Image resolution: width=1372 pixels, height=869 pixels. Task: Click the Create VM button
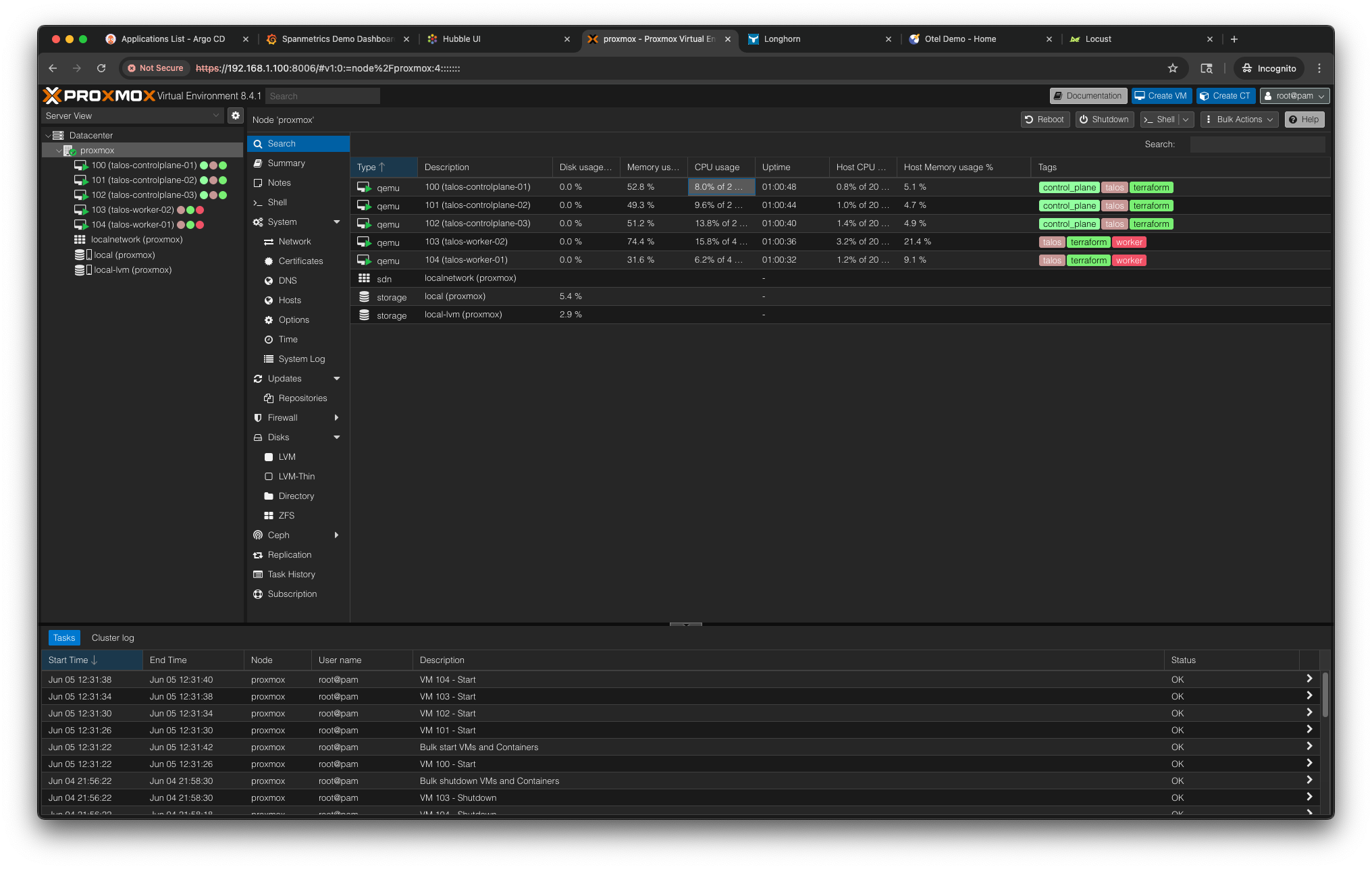[1161, 96]
